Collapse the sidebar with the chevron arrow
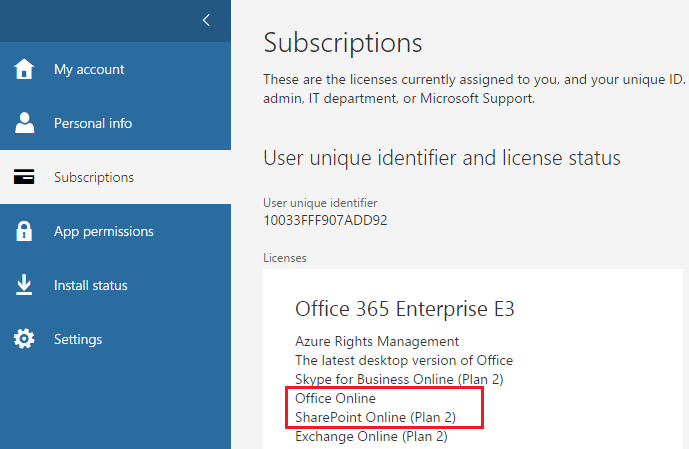 (207, 20)
